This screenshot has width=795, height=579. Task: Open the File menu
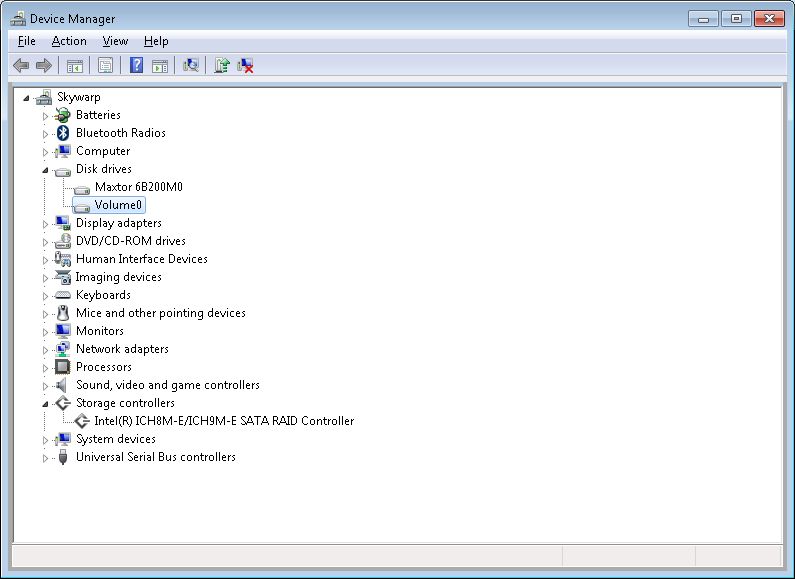pyautogui.click(x=27, y=41)
